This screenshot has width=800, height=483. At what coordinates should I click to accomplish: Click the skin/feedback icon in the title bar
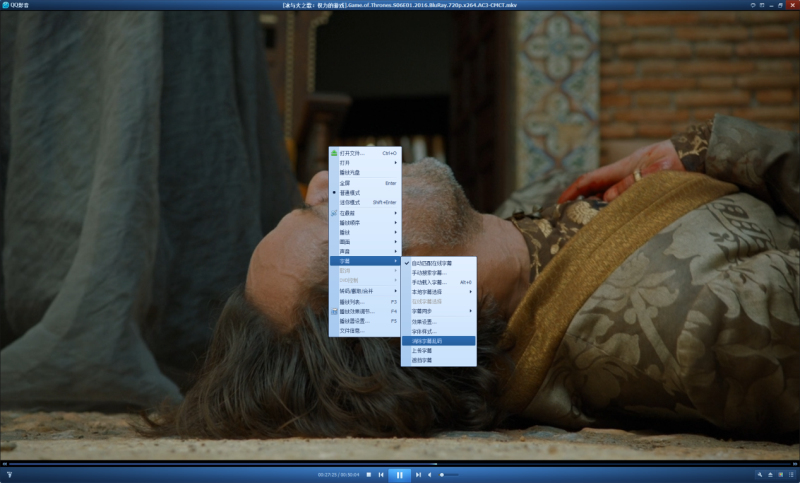(x=753, y=5)
